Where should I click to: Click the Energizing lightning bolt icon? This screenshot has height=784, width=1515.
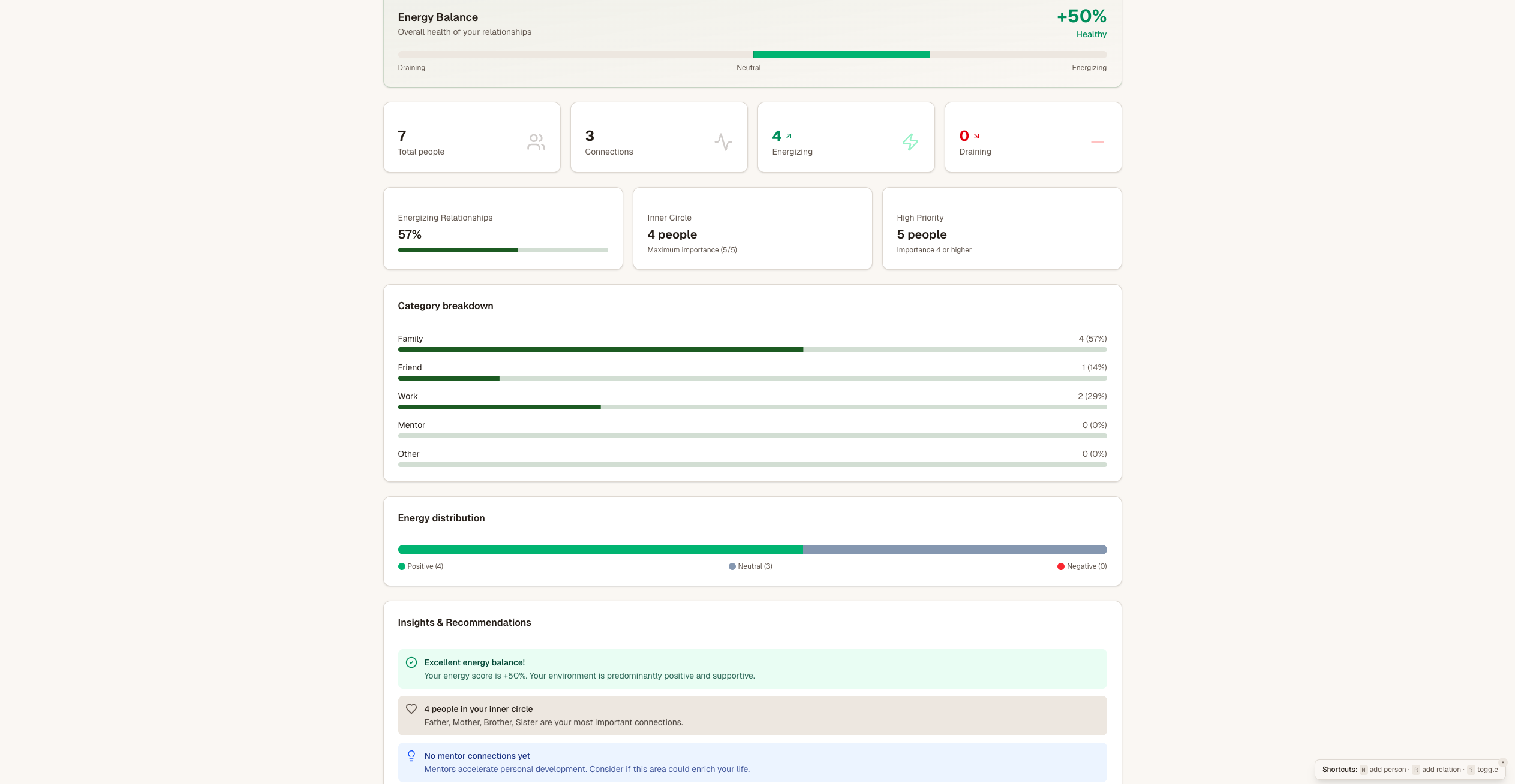click(910, 142)
